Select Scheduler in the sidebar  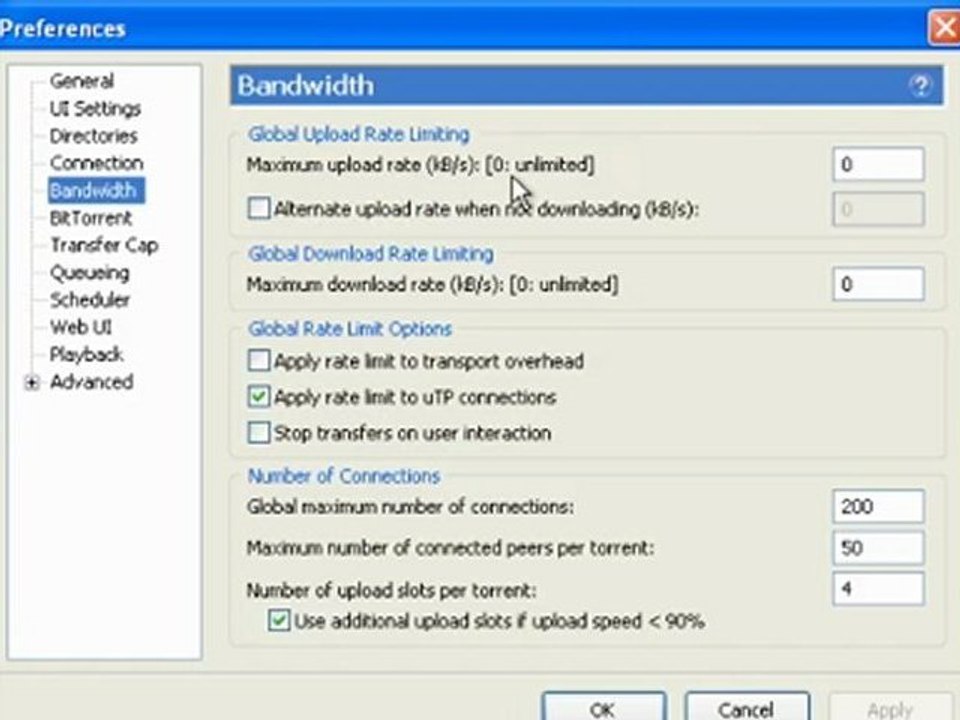pyautogui.click(x=89, y=300)
